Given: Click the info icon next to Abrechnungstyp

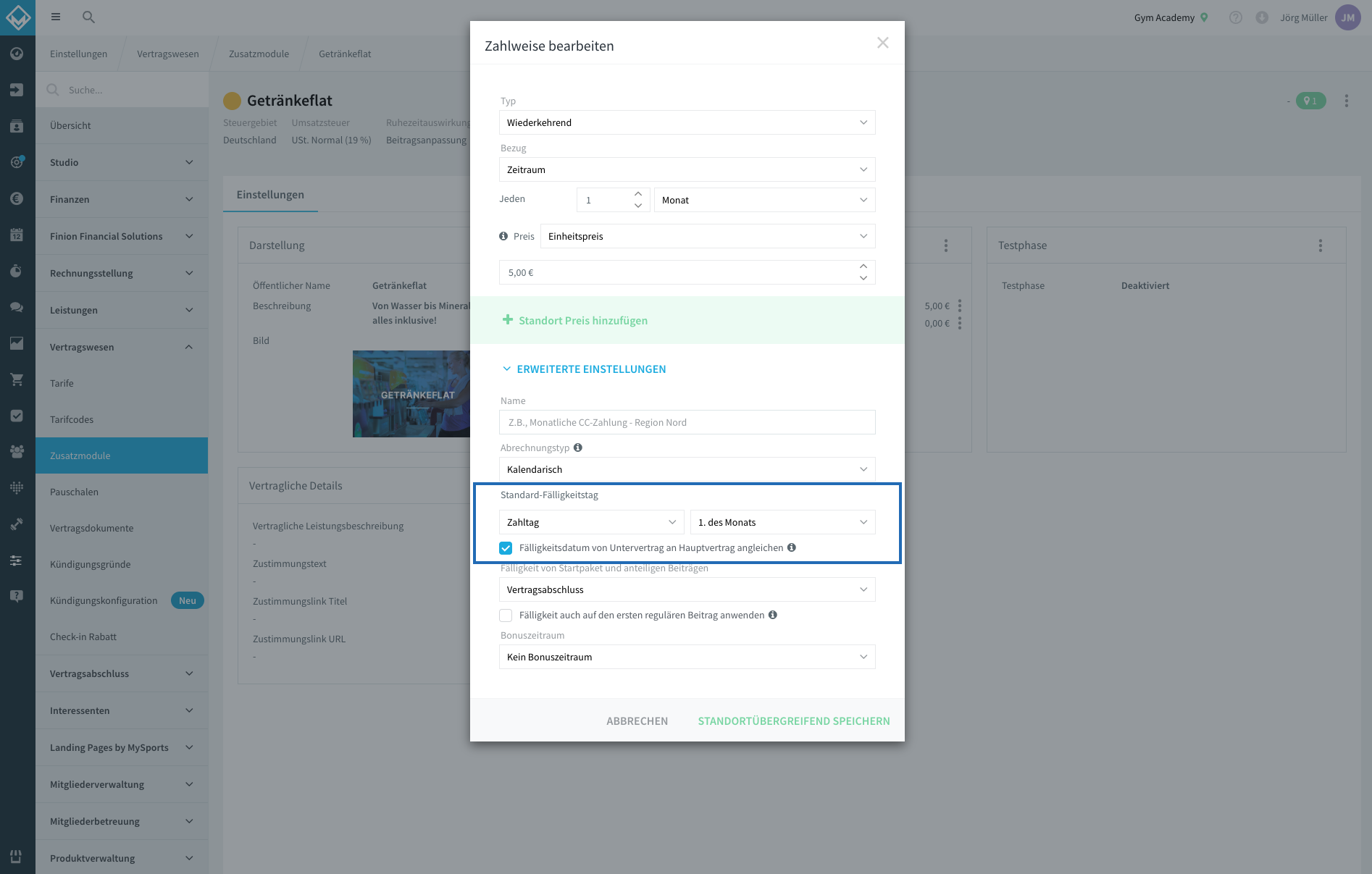Looking at the screenshot, I should pyautogui.click(x=578, y=447).
